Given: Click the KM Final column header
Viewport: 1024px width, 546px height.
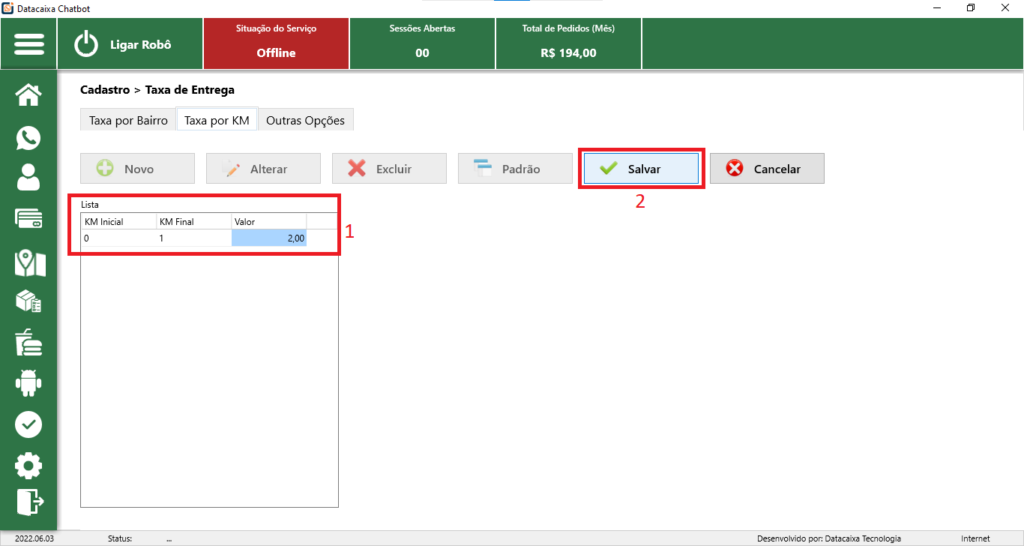Looking at the screenshot, I should (192, 221).
